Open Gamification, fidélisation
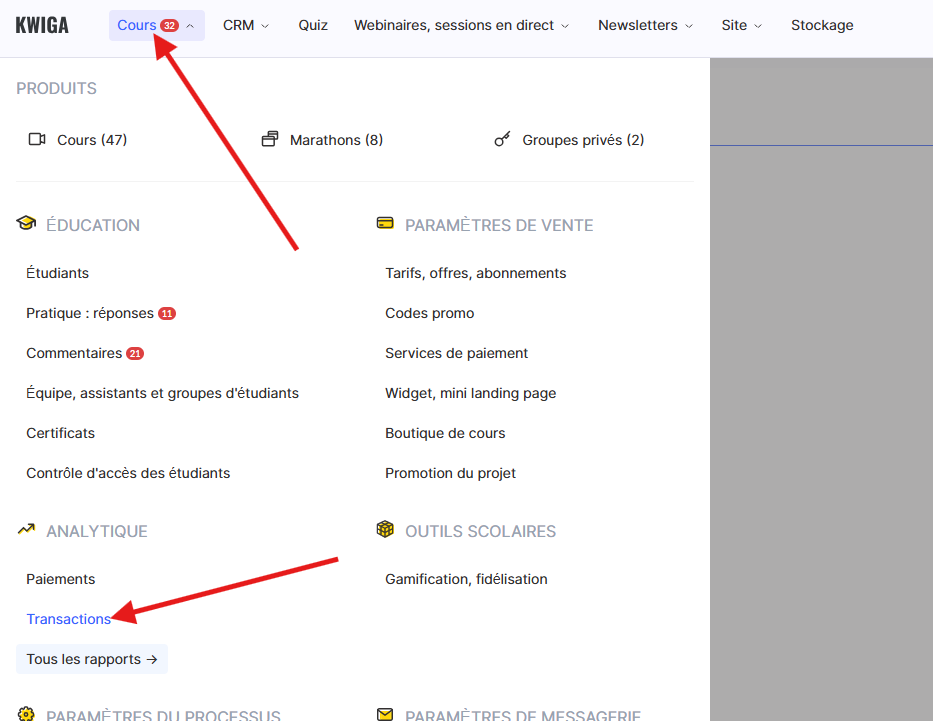 (466, 579)
